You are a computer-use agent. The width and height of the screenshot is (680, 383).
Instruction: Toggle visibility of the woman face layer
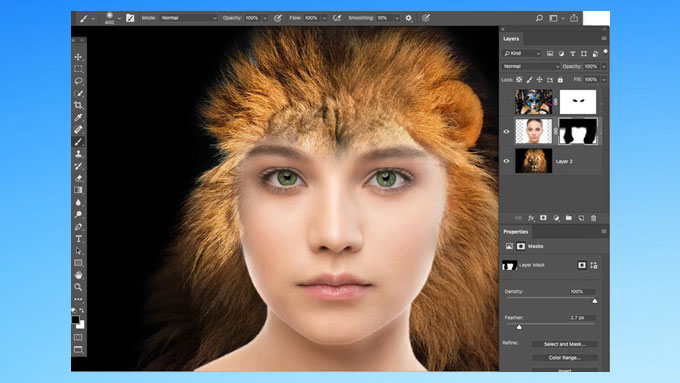coord(506,131)
